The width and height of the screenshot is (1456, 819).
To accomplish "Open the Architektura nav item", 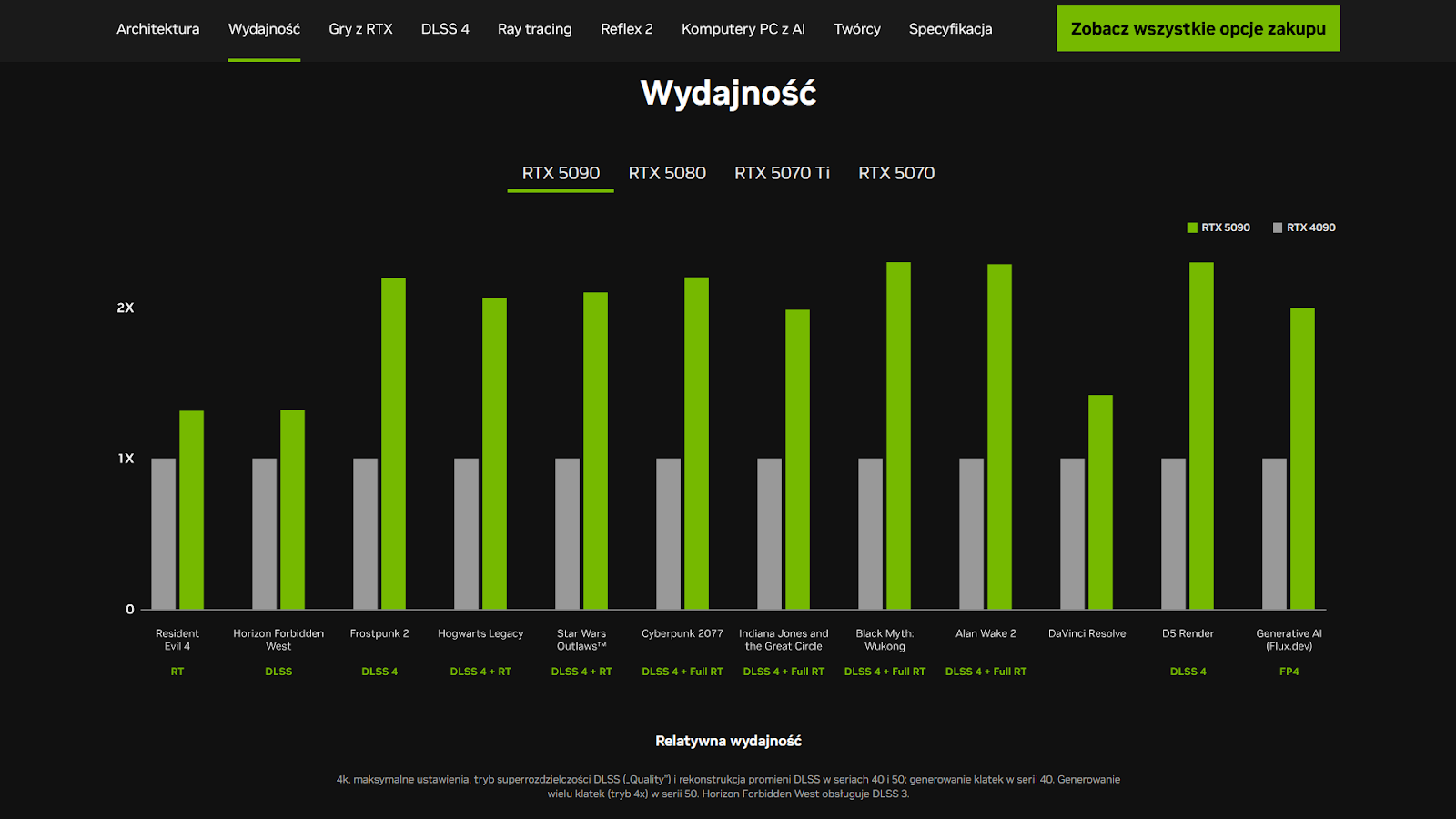I will point(157,29).
